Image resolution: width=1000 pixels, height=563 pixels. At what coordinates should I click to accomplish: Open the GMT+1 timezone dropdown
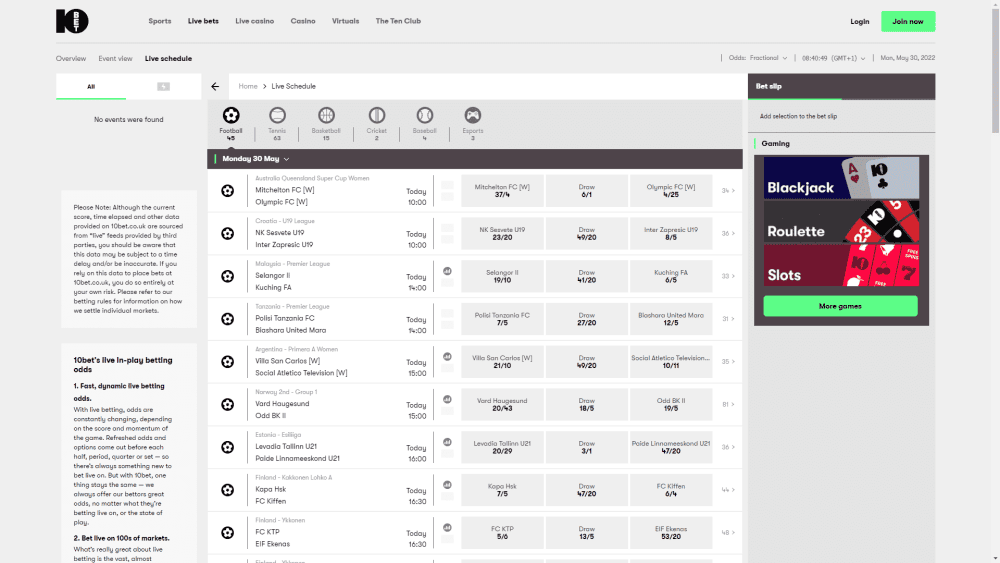pyautogui.click(x=834, y=58)
